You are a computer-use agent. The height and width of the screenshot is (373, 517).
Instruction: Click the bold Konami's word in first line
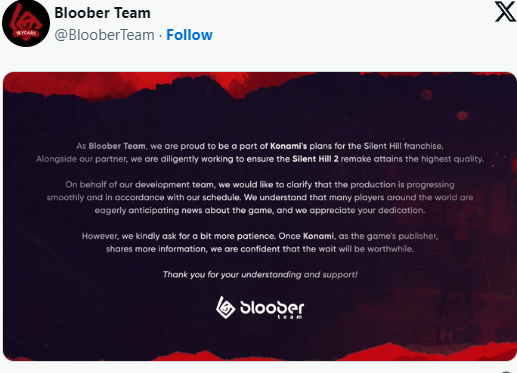click(288, 146)
